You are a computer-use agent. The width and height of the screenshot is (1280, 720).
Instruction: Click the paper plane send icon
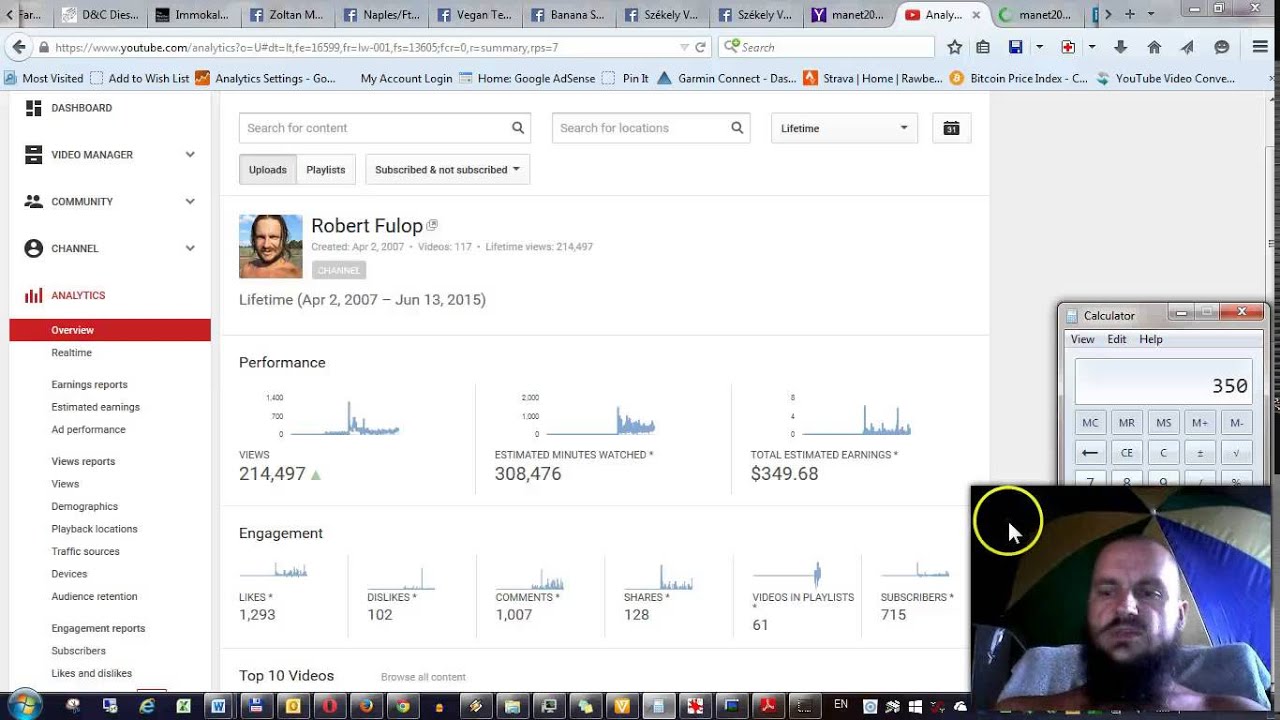(1187, 47)
